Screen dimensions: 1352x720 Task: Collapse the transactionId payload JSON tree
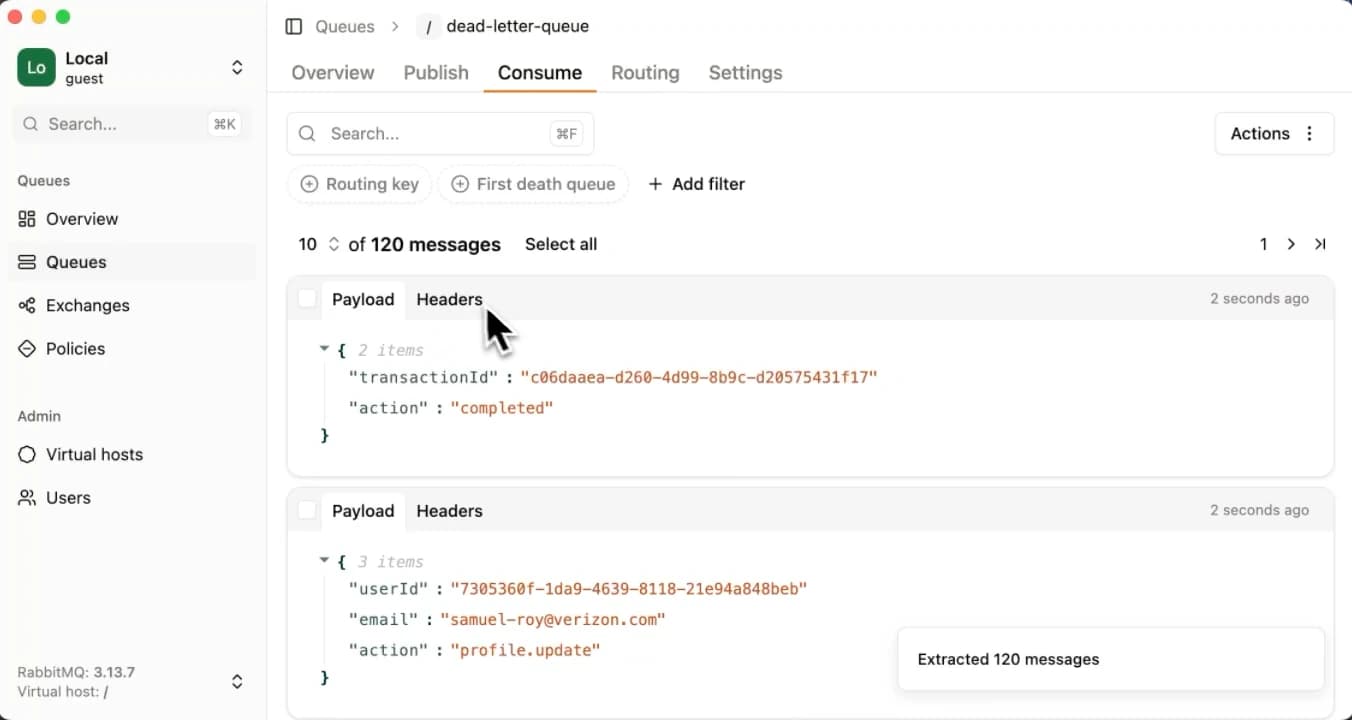pyautogui.click(x=324, y=349)
